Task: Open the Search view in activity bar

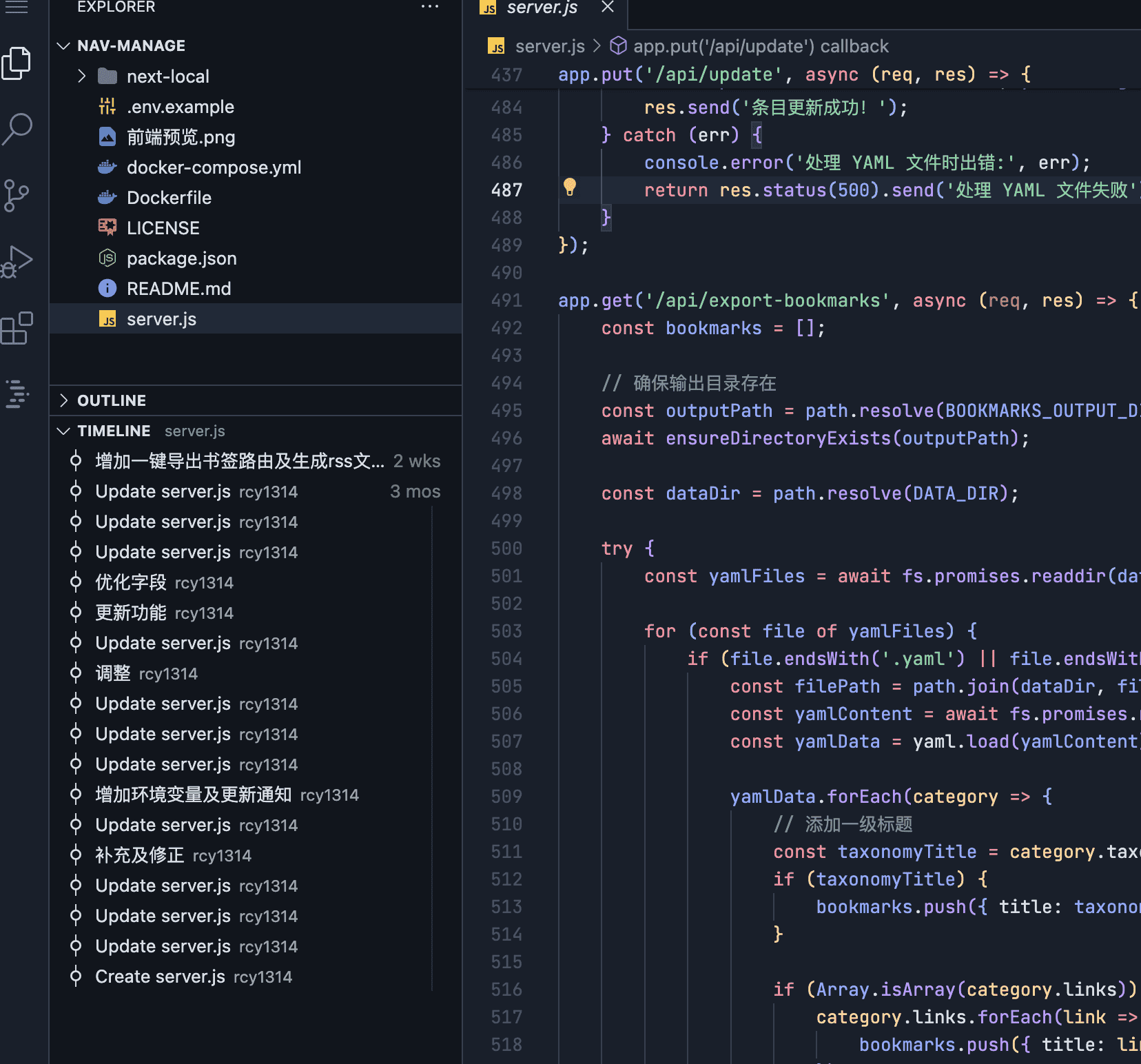Action: 17,129
